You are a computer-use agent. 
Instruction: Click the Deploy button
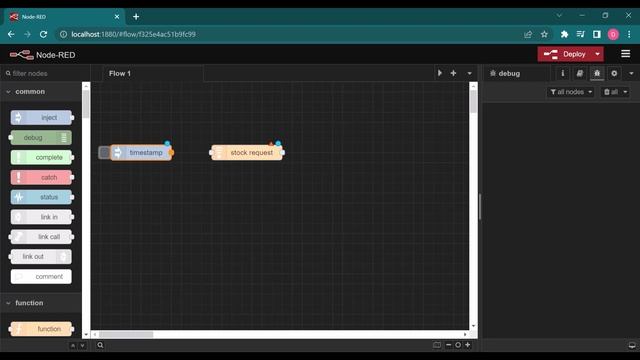[564, 54]
